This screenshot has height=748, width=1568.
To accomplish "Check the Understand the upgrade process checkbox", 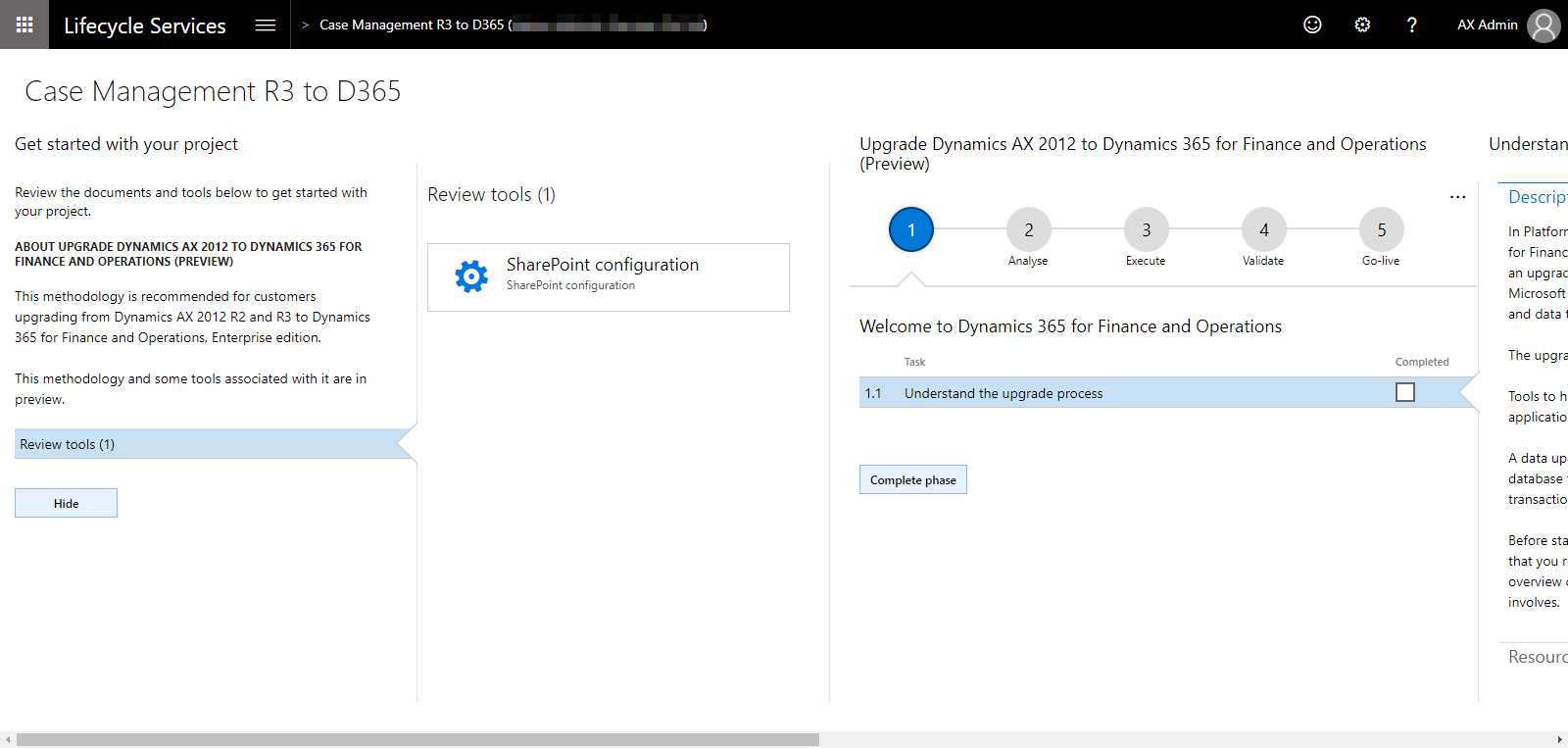I will coord(1405,392).
